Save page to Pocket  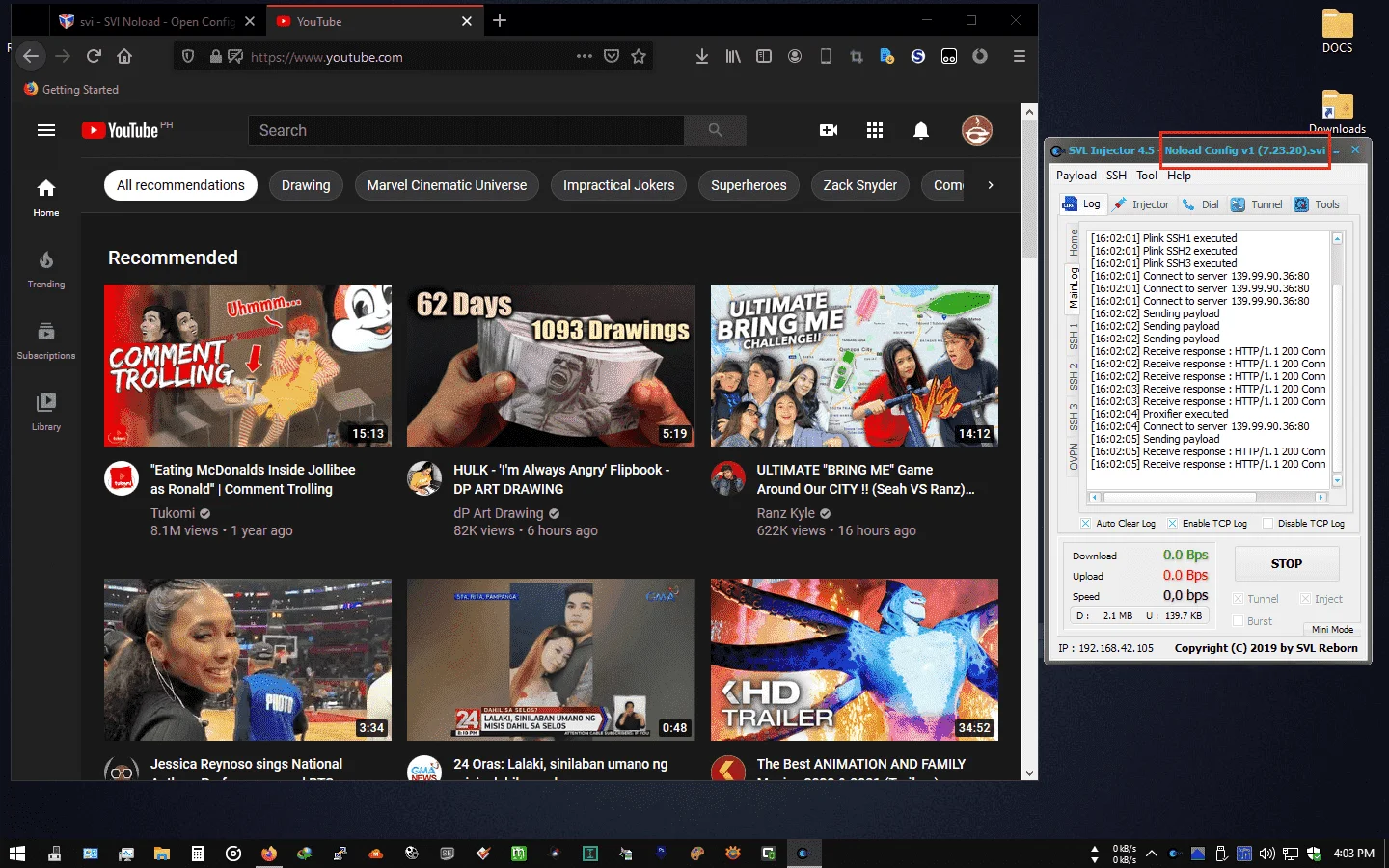[612, 56]
